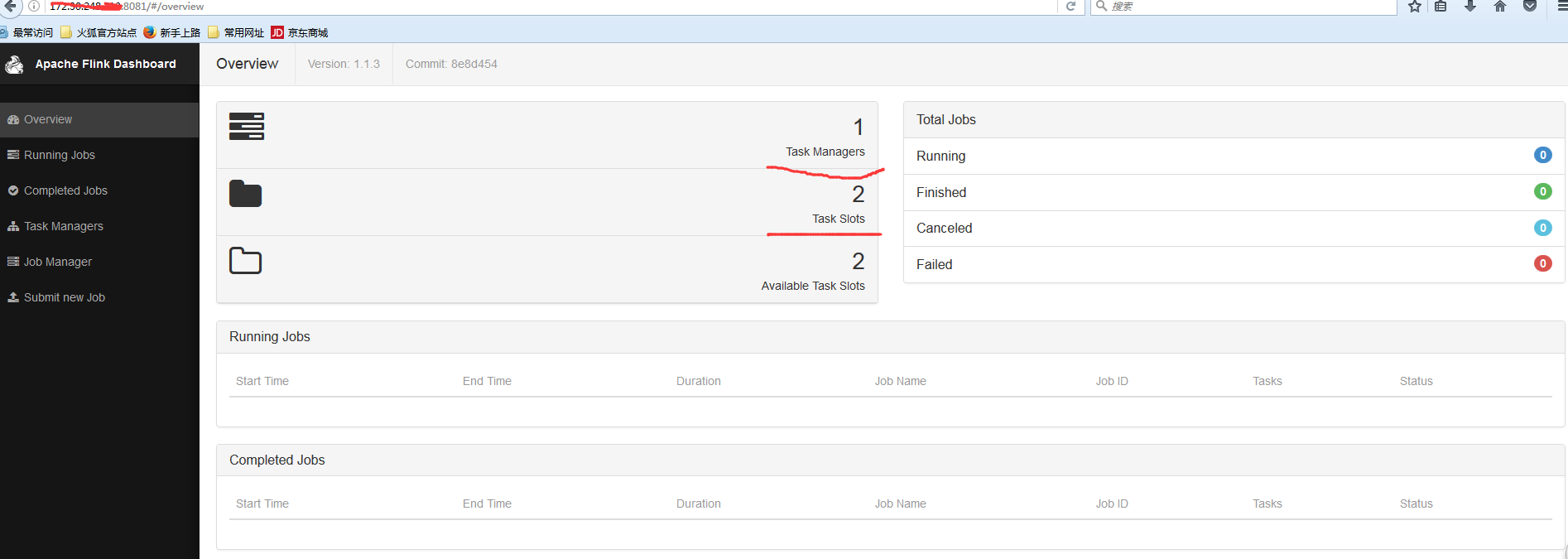The image size is (1568, 559).
Task: Open Submit new Job in the sidebar
Action: coord(99,297)
